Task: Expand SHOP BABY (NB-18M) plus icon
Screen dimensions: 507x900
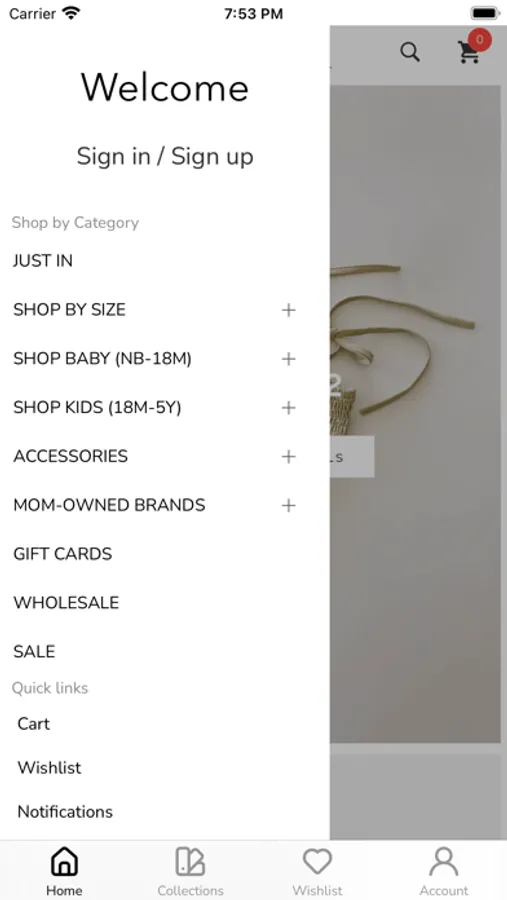Action: (x=288, y=359)
